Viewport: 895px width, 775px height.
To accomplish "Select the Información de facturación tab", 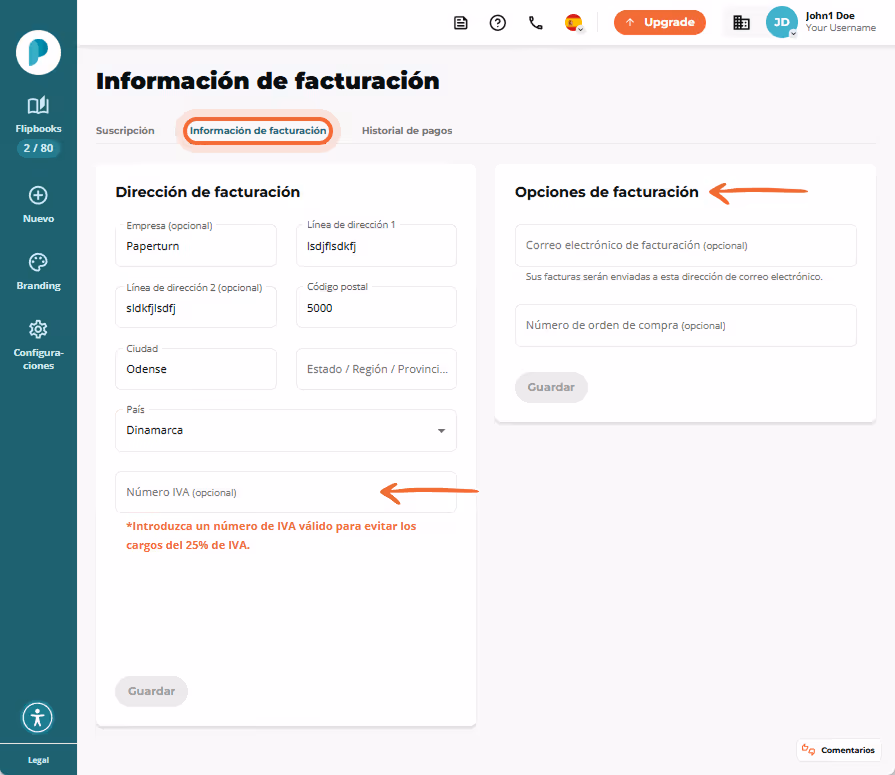I will 258,131.
